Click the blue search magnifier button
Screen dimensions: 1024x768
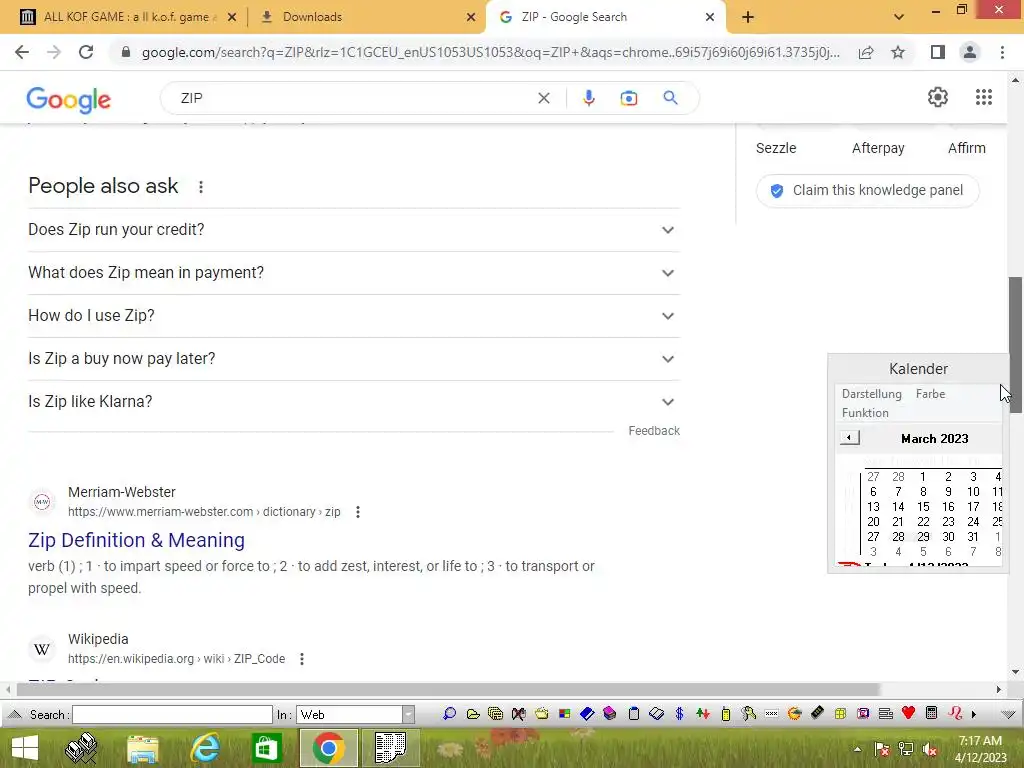coord(670,98)
